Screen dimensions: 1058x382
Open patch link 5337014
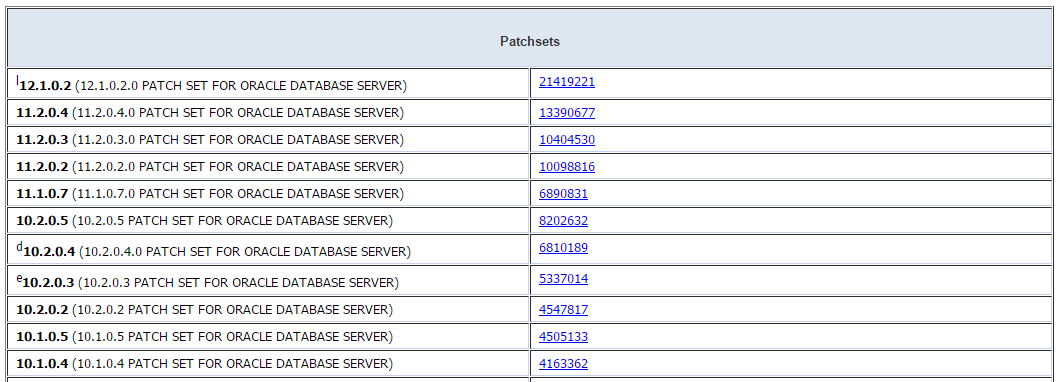(x=563, y=279)
